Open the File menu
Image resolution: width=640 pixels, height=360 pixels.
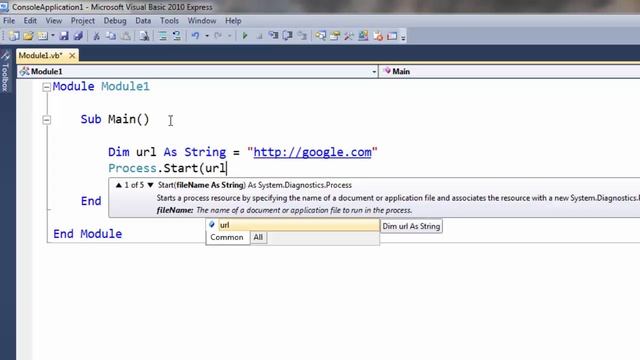(x=9, y=21)
